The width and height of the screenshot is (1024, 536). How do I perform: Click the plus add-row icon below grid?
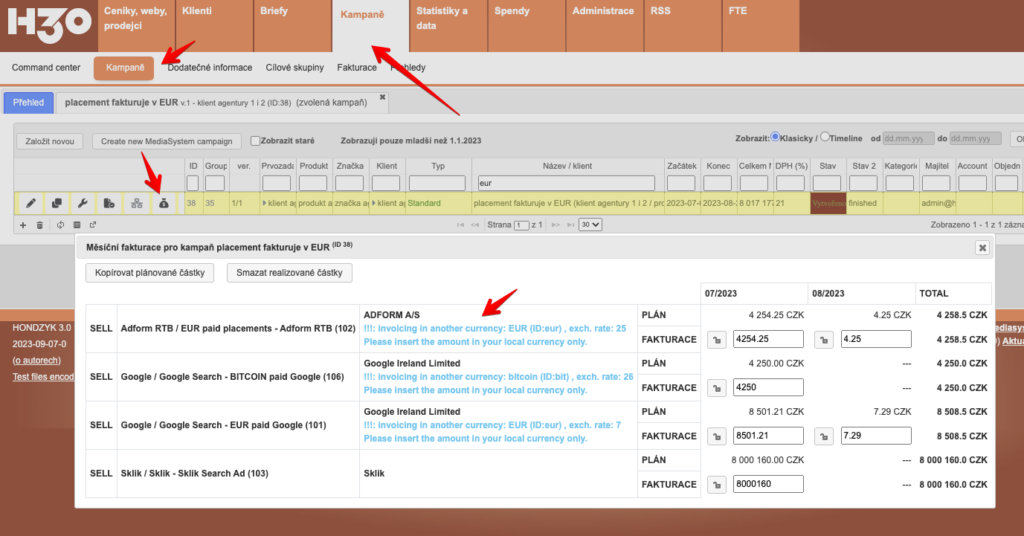pyautogui.click(x=23, y=225)
